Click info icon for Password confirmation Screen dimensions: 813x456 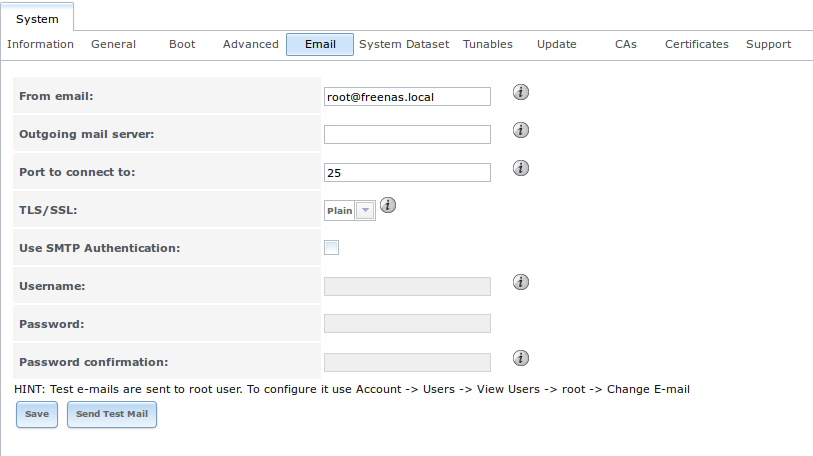[521, 357]
